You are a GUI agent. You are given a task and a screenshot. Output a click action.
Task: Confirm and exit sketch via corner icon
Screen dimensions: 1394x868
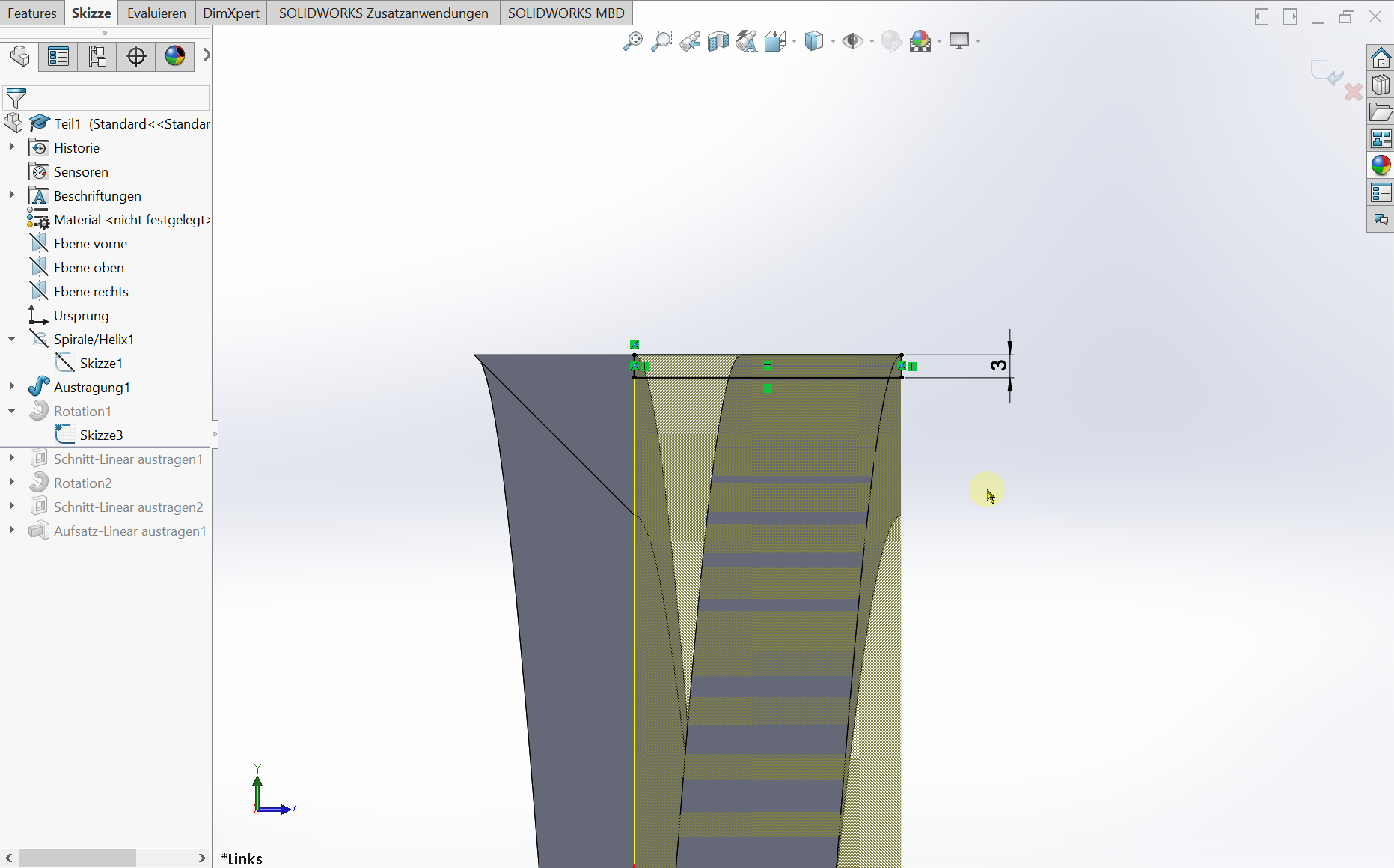(x=1325, y=73)
